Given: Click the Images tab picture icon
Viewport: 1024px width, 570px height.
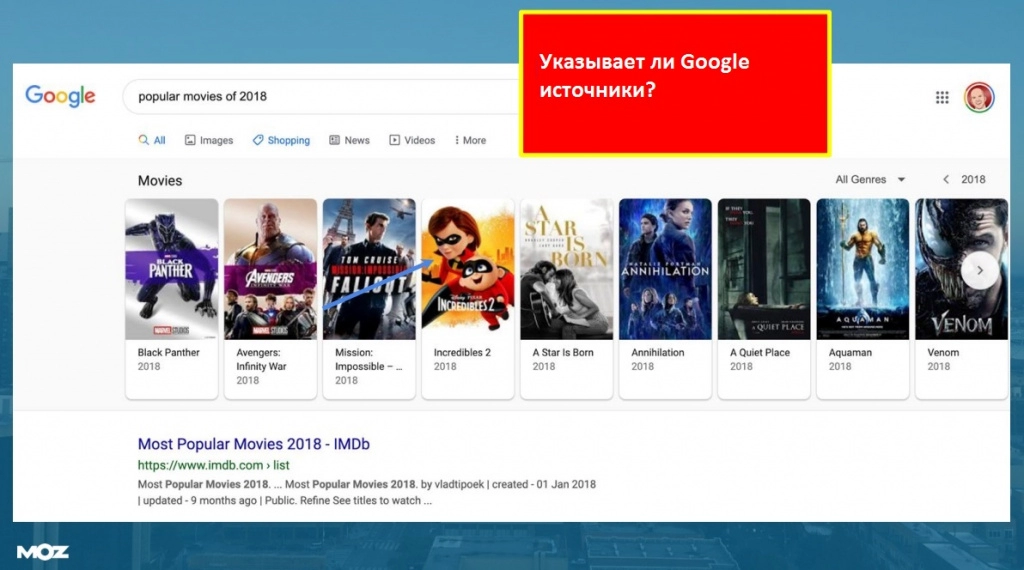Looking at the screenshot, I should point(190,140).
